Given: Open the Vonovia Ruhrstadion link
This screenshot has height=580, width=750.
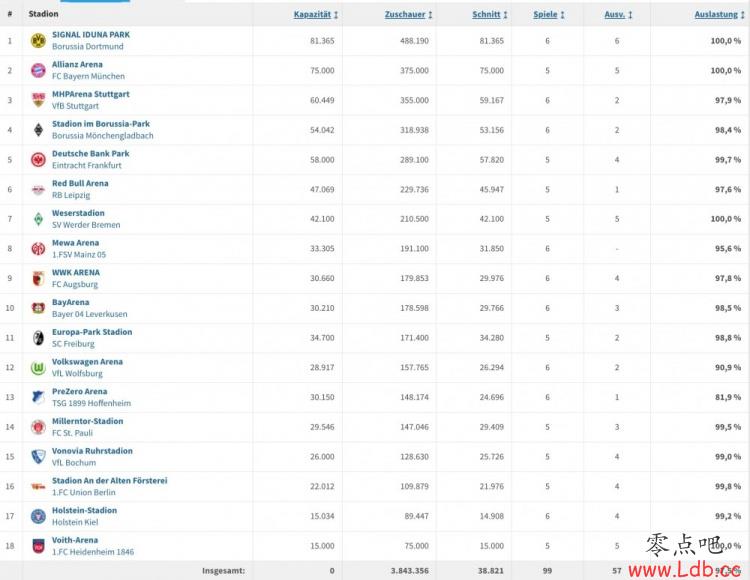Looking at the screenshot, I should [92, 450].
